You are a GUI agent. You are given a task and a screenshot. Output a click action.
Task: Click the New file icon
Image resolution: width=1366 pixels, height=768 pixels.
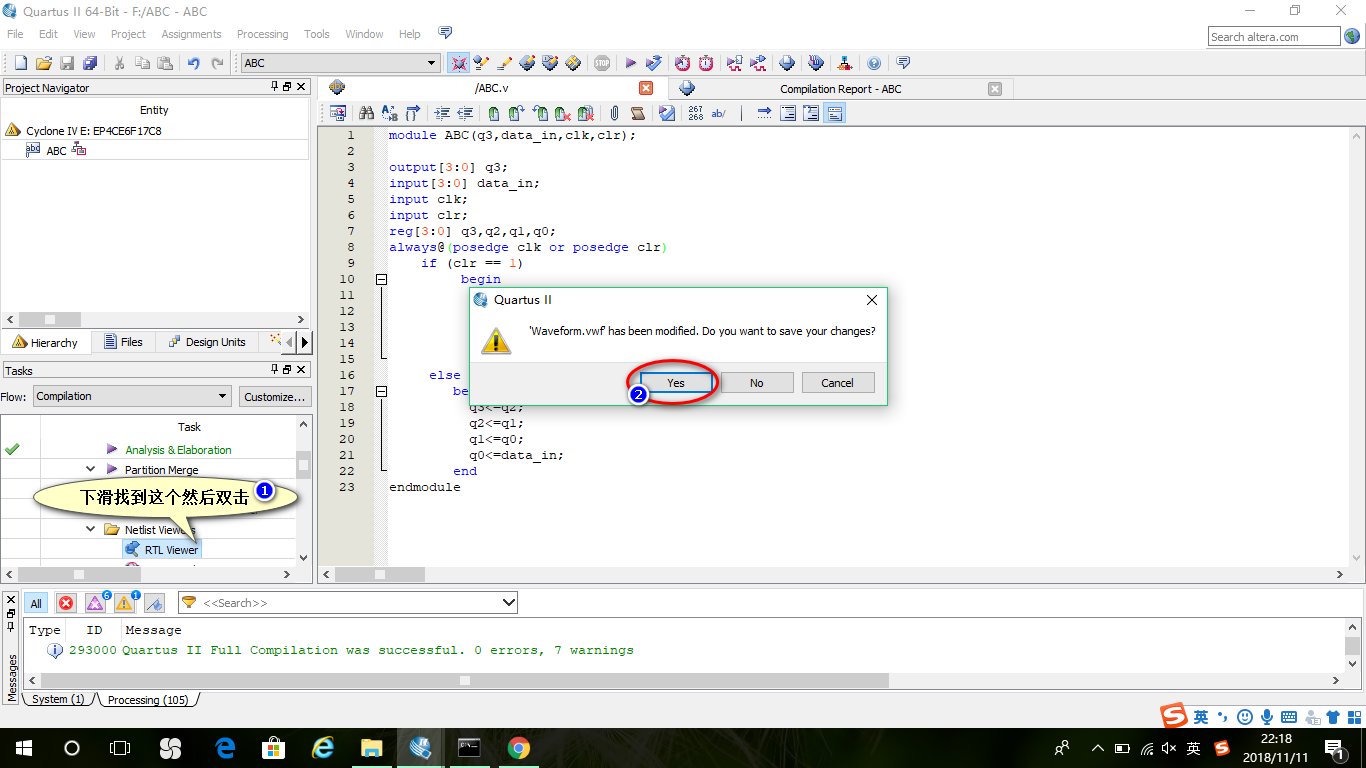point(20,63)
